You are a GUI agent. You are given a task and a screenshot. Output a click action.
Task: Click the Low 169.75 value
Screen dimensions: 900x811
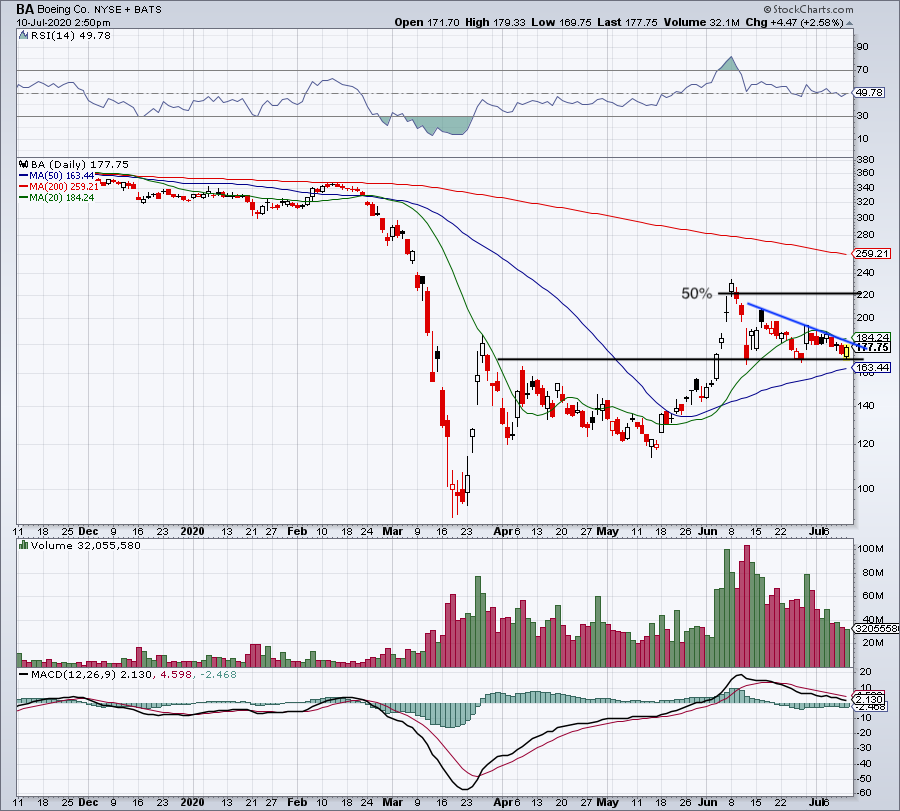point(561,22)
